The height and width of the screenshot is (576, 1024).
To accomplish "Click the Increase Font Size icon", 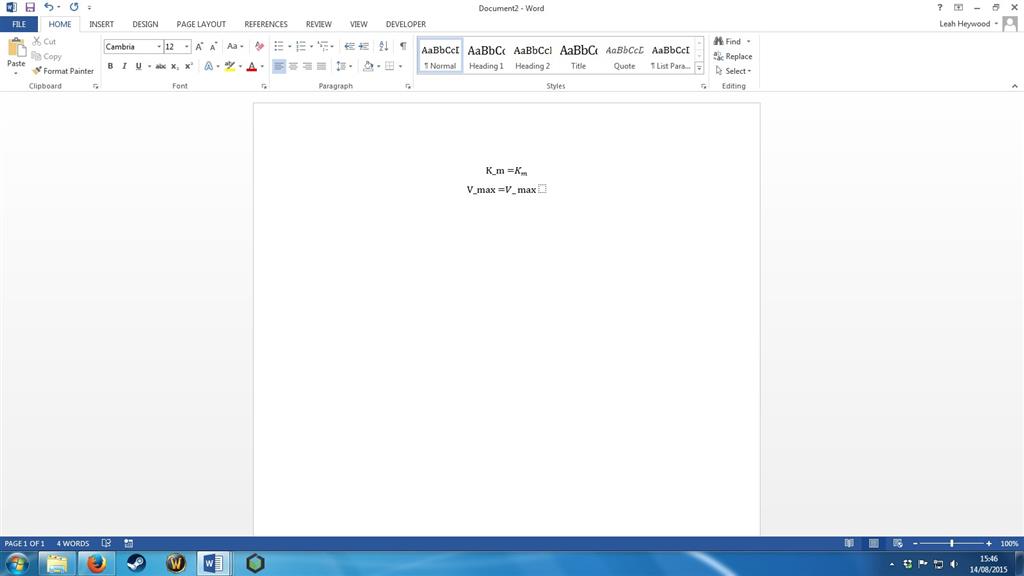I will point(198,45).
